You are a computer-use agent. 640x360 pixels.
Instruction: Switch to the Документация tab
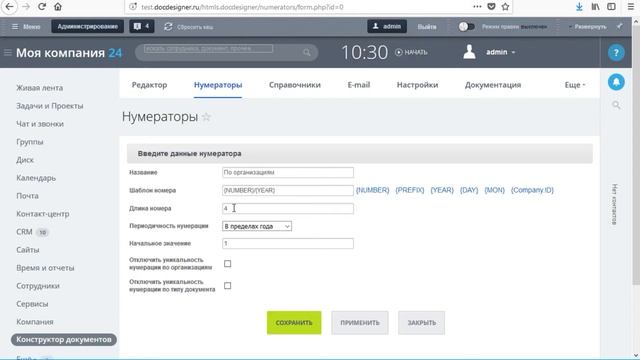pyautogui.click(x=493, y=85)
